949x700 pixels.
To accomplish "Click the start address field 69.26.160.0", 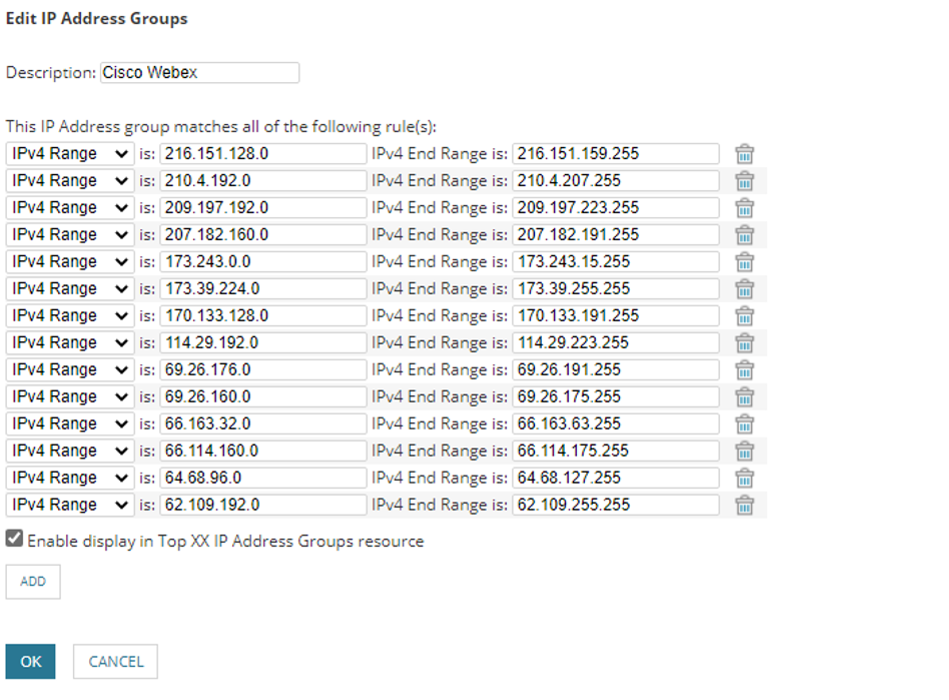I will coord(263,397).
